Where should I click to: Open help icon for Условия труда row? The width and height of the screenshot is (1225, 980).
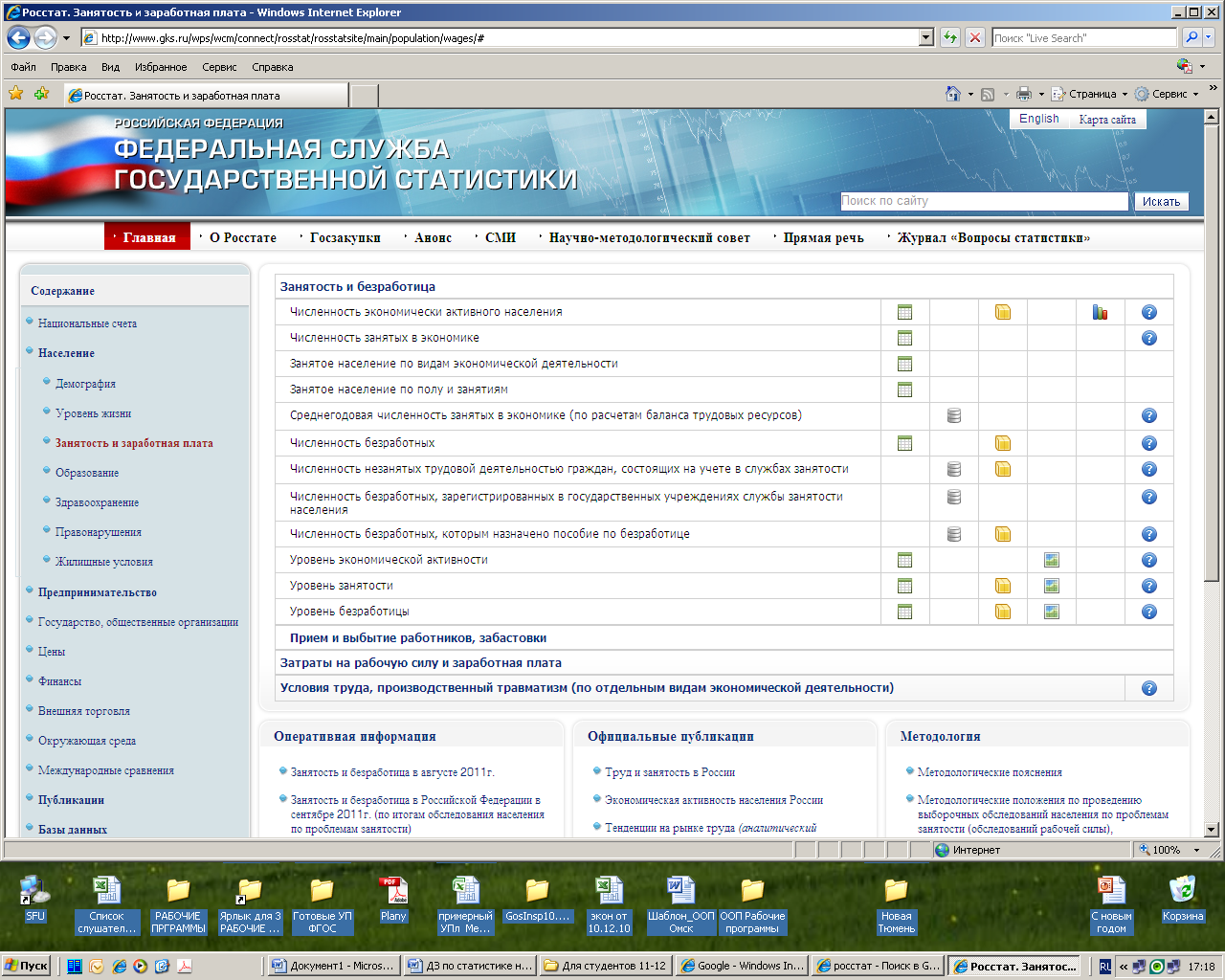tap(1149, 688)
